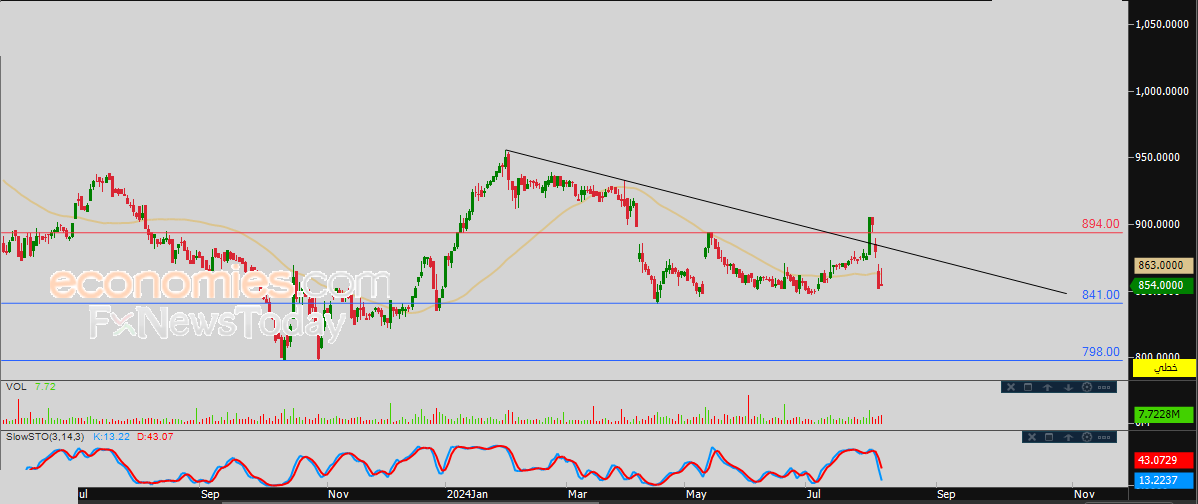Open VOL pane more options dots
The width and height of the screenshot is (1198, 504).
click(x=1104, y=387)
